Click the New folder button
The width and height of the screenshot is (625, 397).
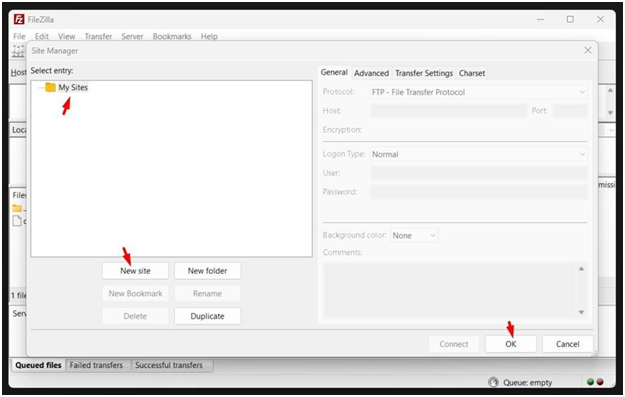207,271
